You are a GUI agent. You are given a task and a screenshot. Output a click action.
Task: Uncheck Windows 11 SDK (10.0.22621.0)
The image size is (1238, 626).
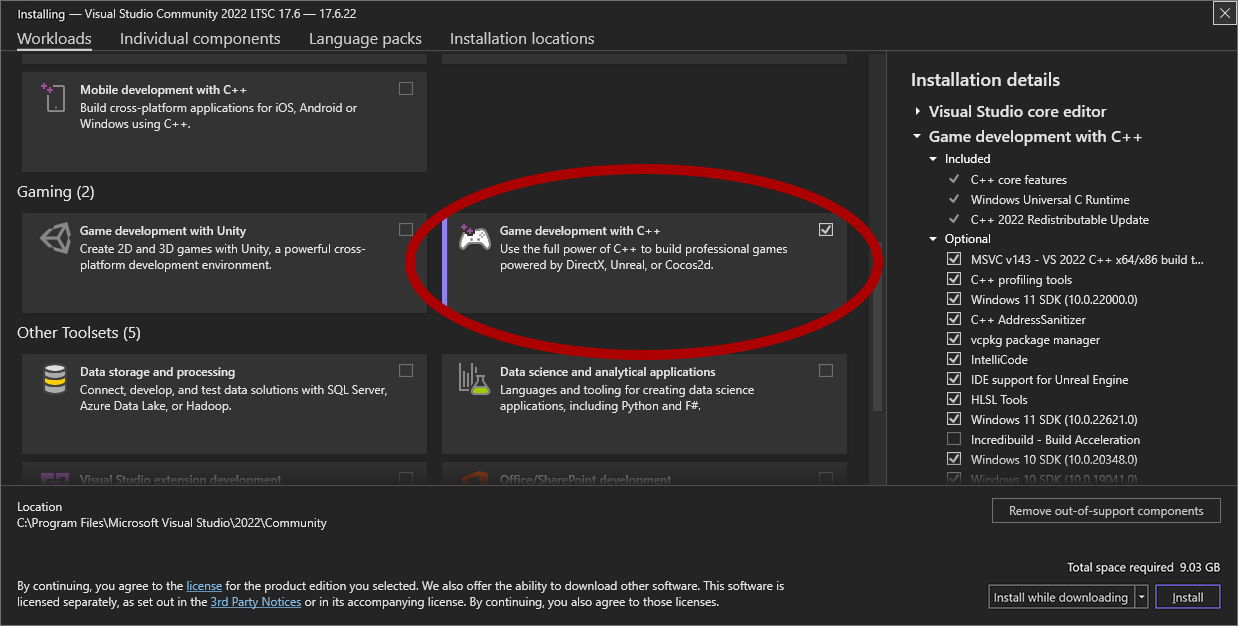point(954,419)
